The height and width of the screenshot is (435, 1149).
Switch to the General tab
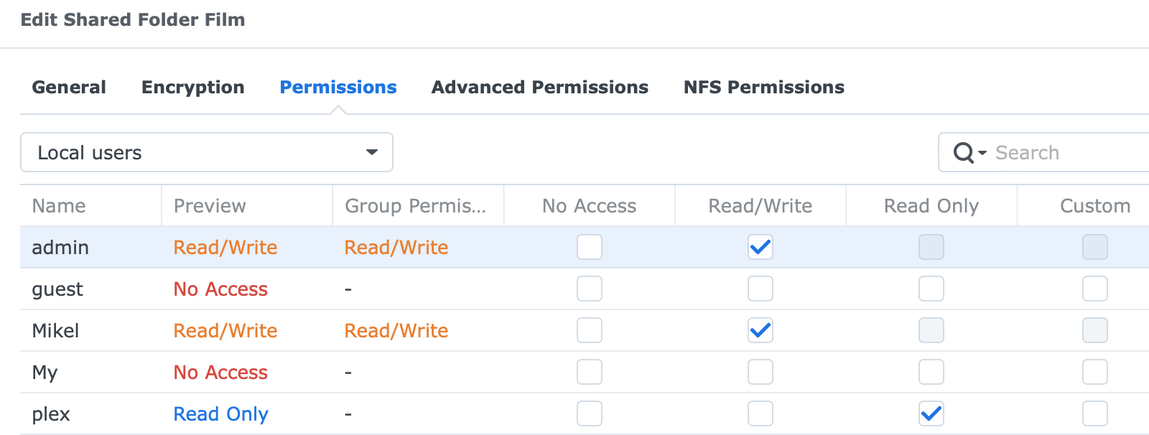click(x=69, y=88)
